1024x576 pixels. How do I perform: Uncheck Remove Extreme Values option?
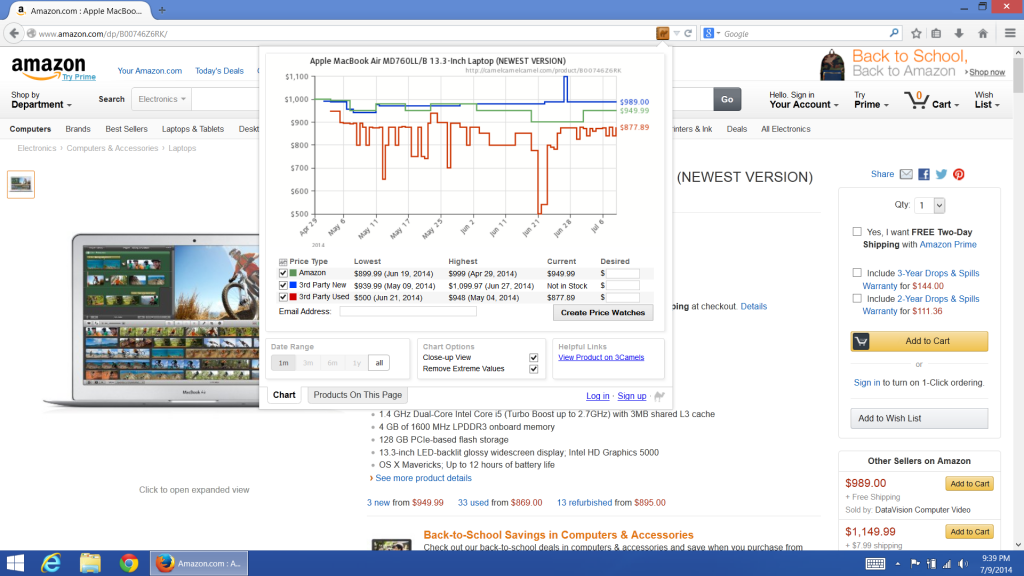534,369
